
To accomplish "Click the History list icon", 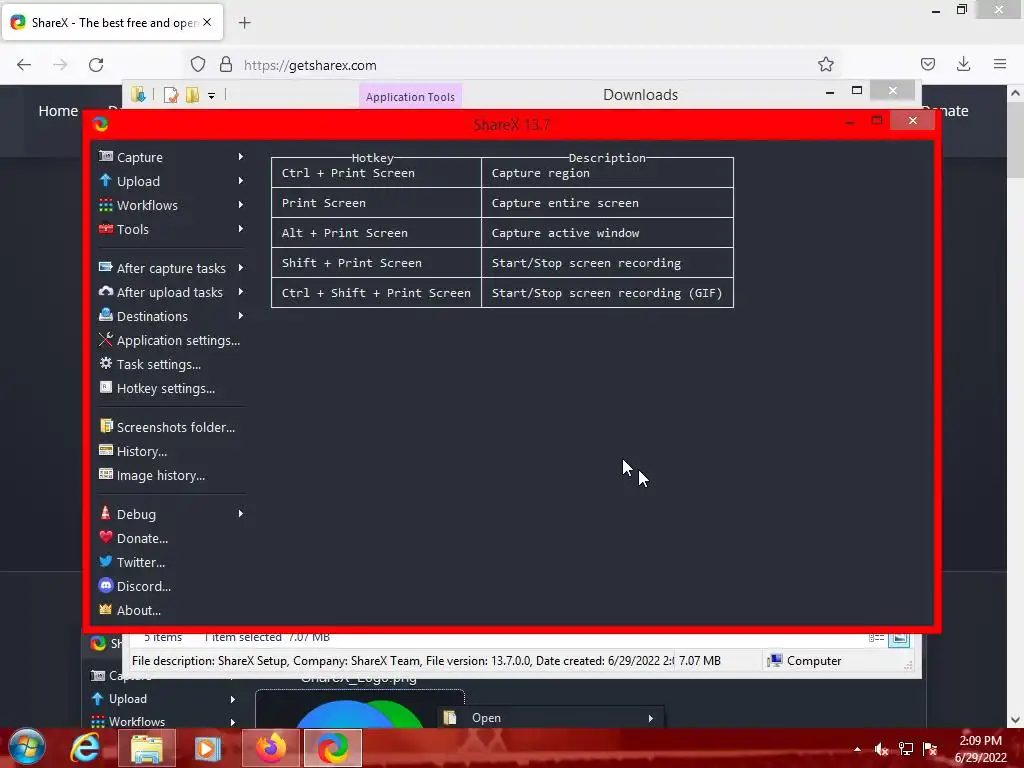I will pos(106,450).
